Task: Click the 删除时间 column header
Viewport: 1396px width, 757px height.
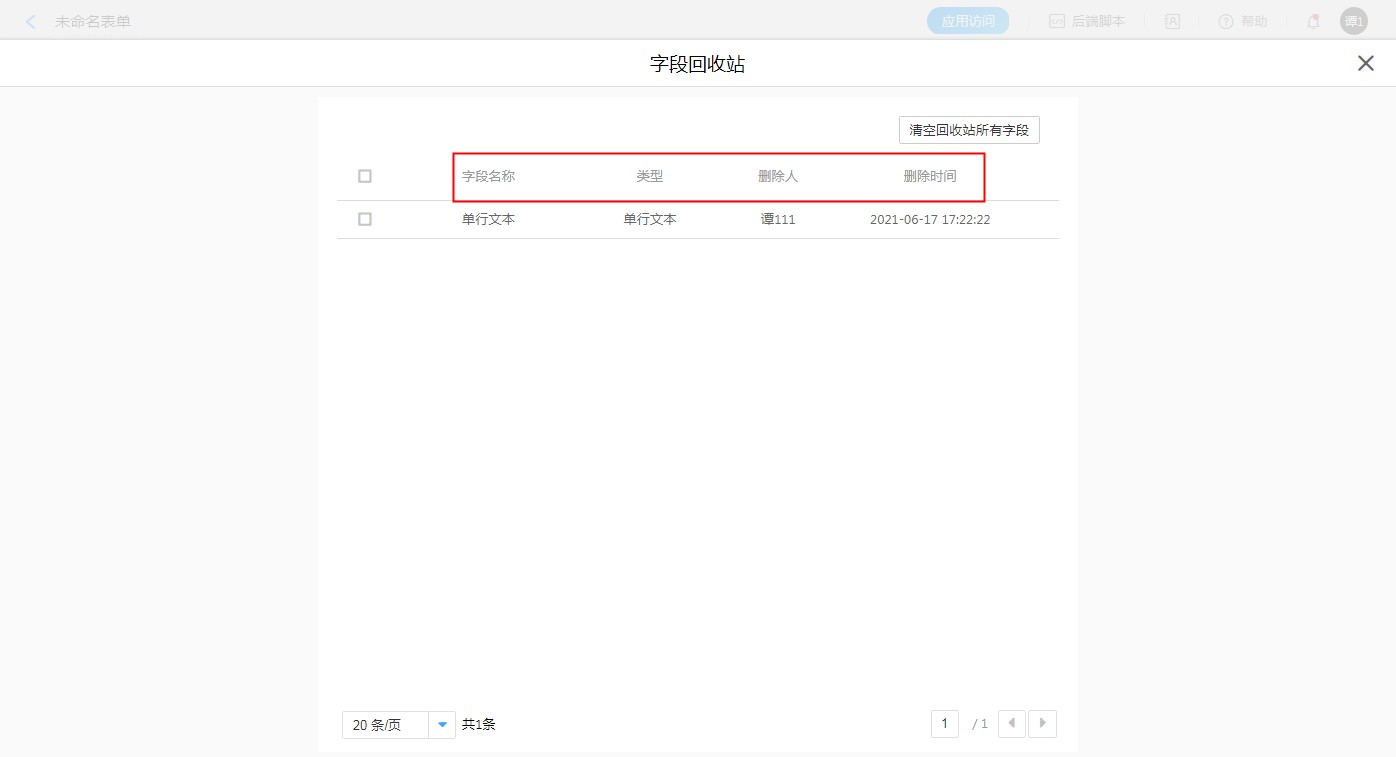Action: 929,176
